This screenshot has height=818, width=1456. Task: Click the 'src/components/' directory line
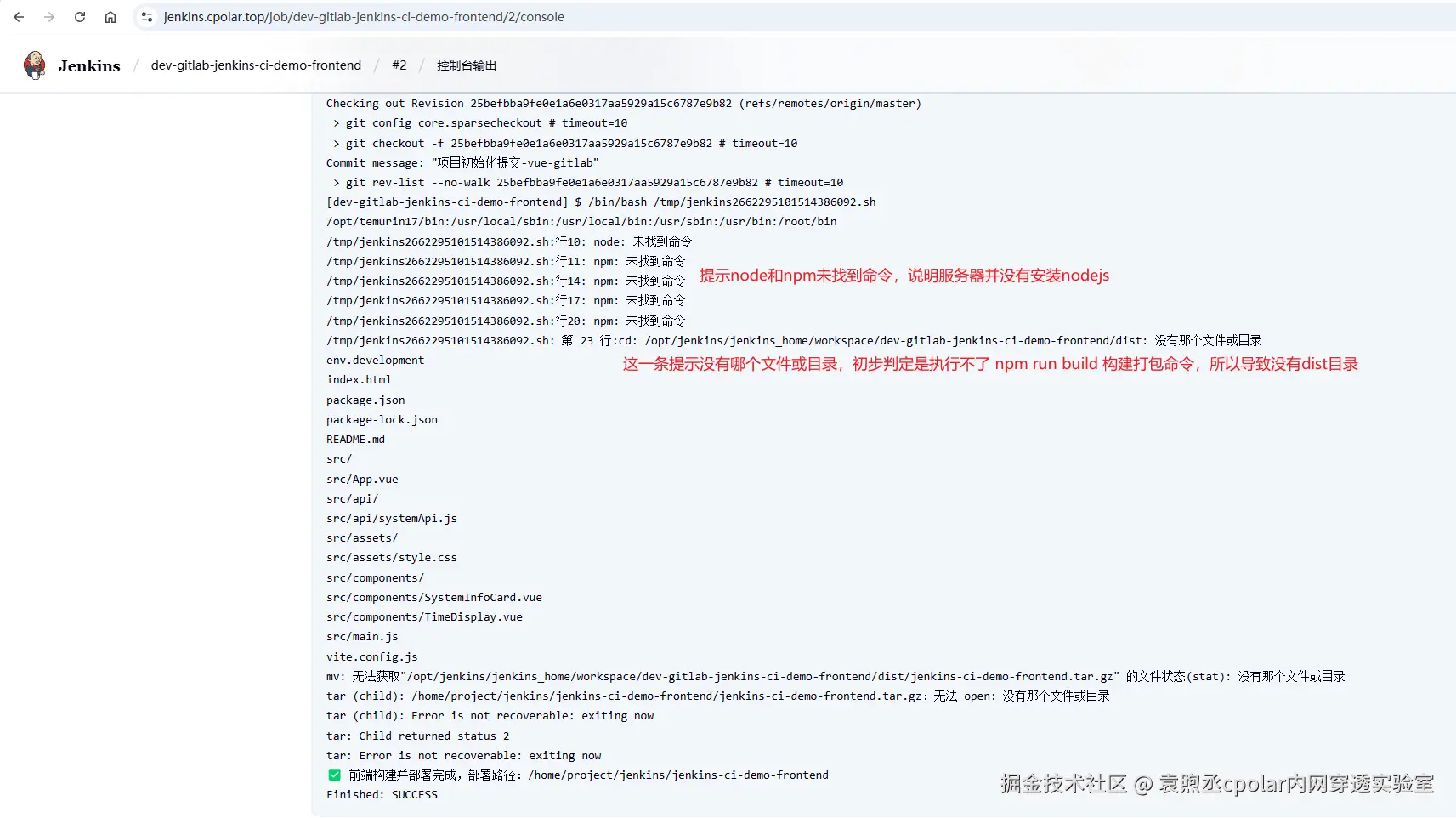(375, 578)
